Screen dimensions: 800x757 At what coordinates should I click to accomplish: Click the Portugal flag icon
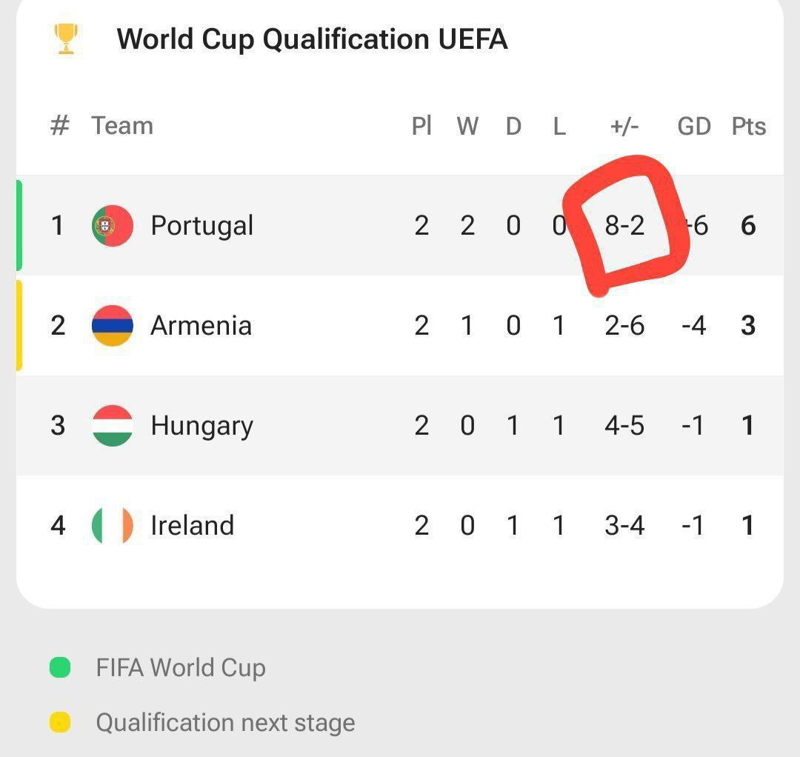(x=112, y=226)
